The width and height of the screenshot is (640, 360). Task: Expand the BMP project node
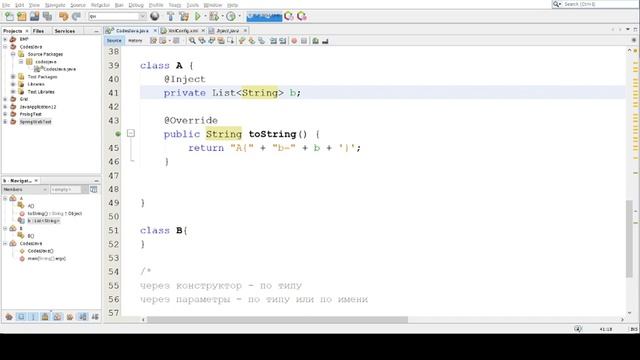pyautogui.click(x=5, y=39)
